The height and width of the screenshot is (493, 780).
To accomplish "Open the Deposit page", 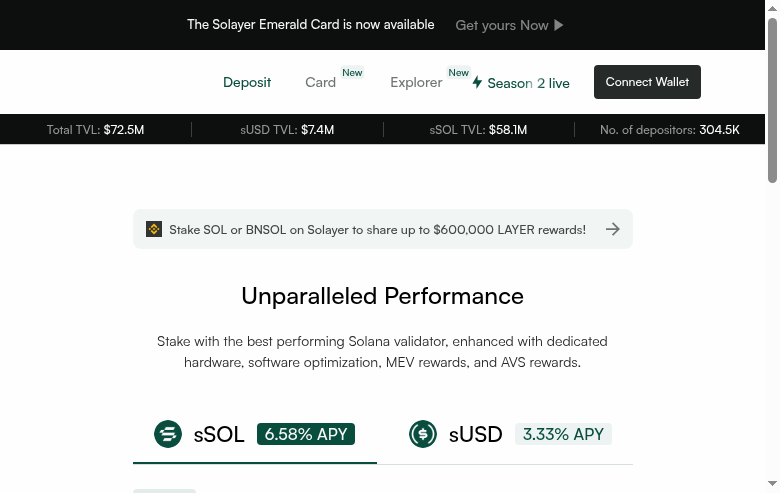I will pos(247,82).
